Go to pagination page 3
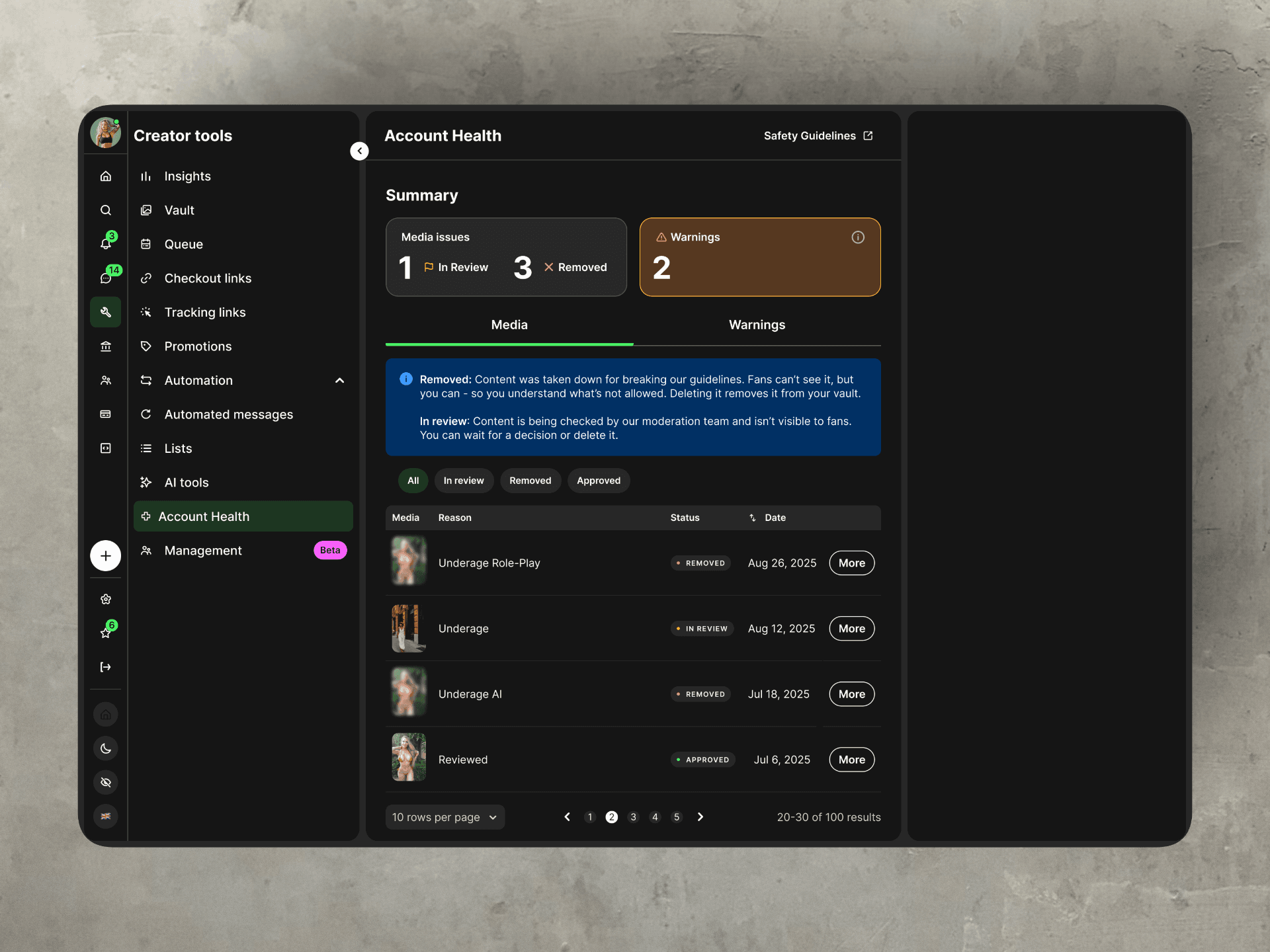The height and width of the screenshot is (952, 1270). coord(633,817)
